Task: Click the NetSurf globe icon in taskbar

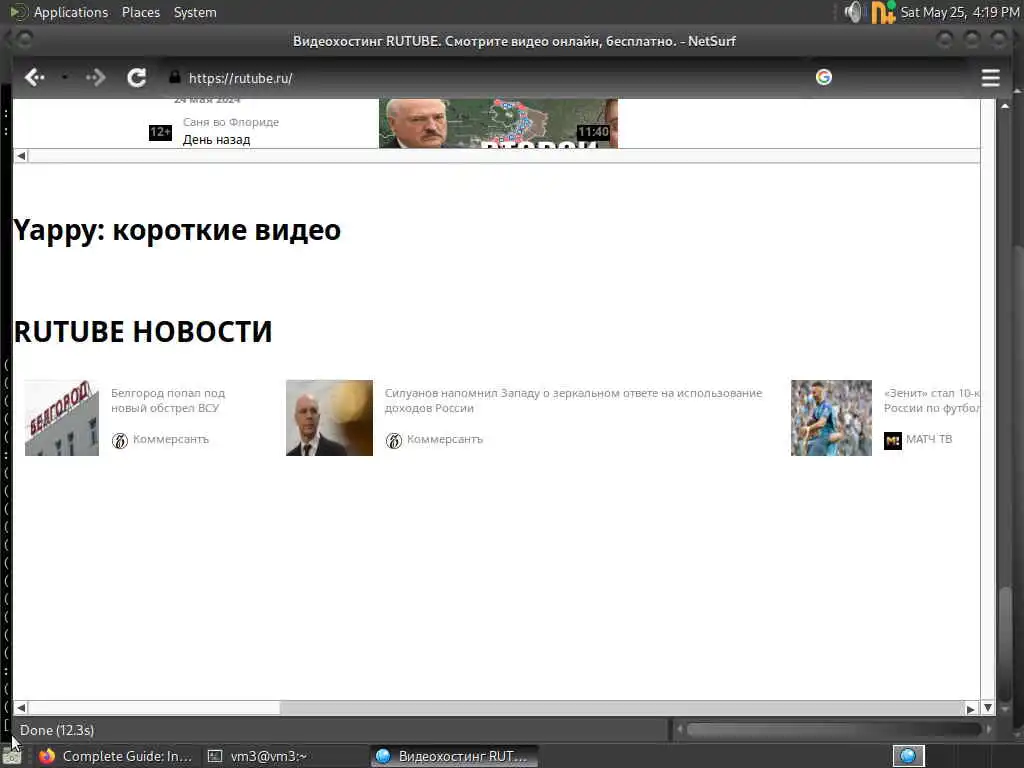Action: click(x=383, y=756)
